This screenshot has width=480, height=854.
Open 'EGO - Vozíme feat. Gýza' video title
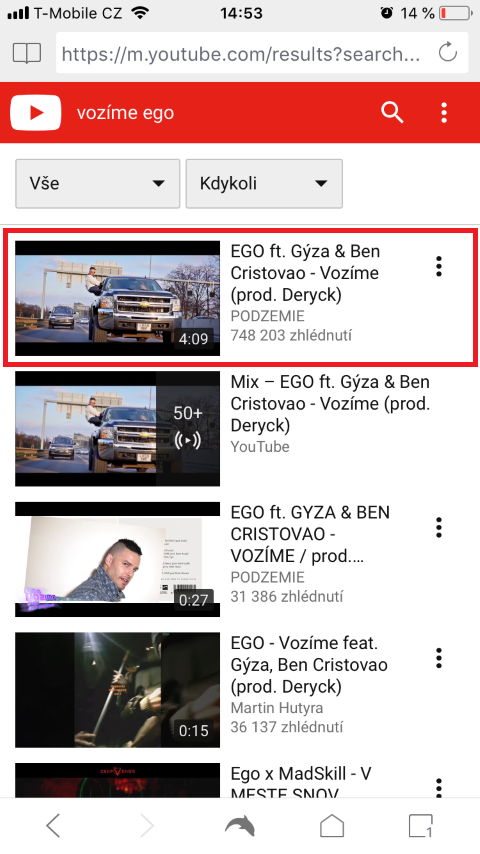tap(309, 665)
